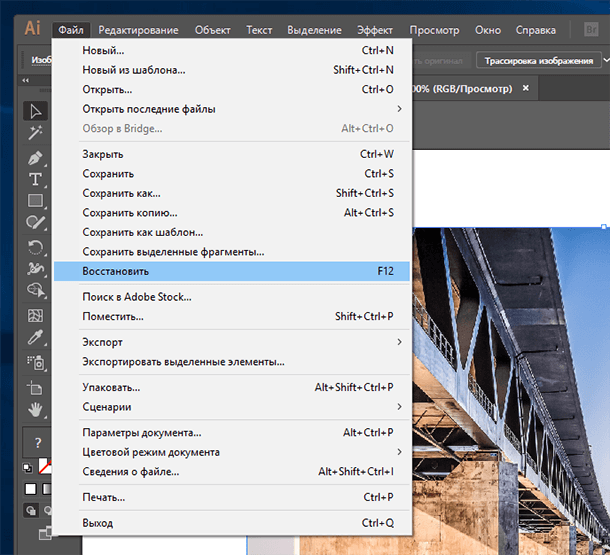Choose Экспортировать выделенные элементы... menu item

[x=232, y=362]
